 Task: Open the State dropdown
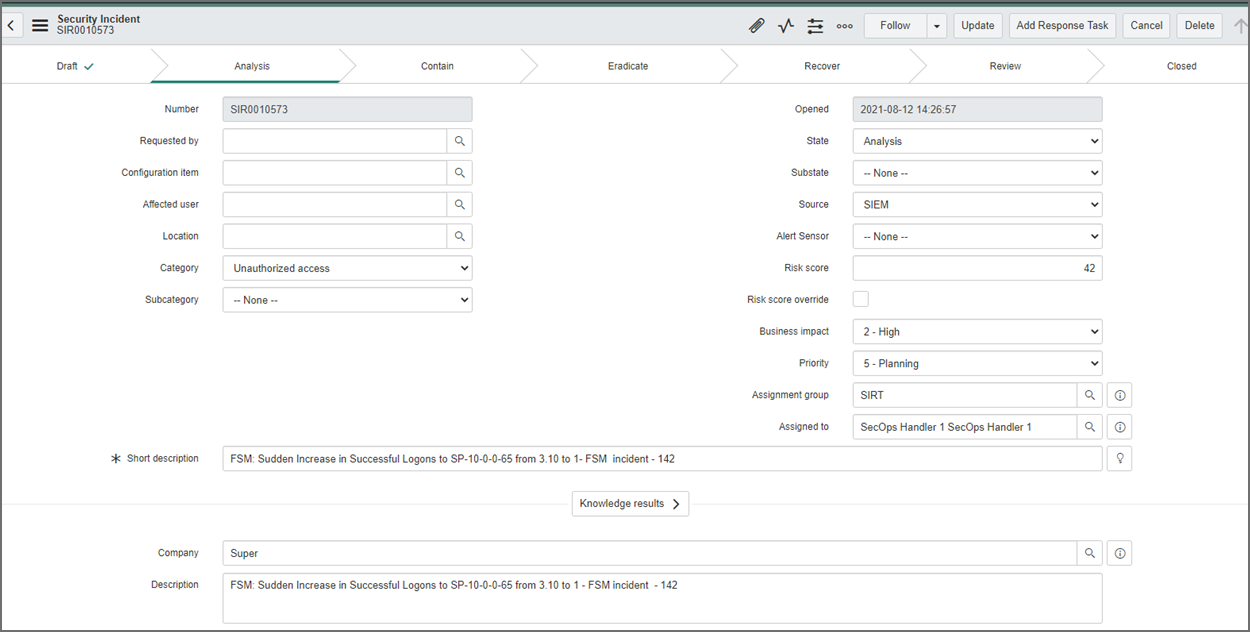click(x=977, y=140)
